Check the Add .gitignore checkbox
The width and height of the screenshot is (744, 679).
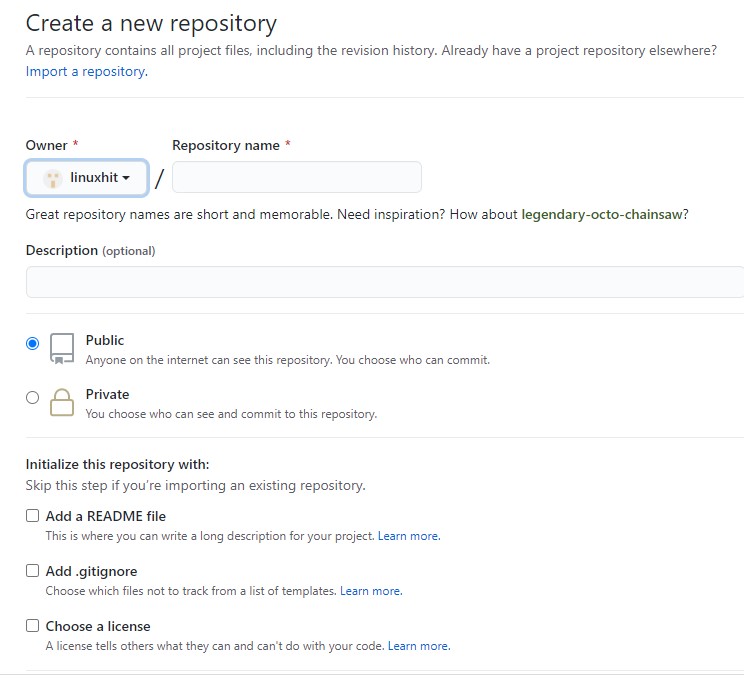32,570
